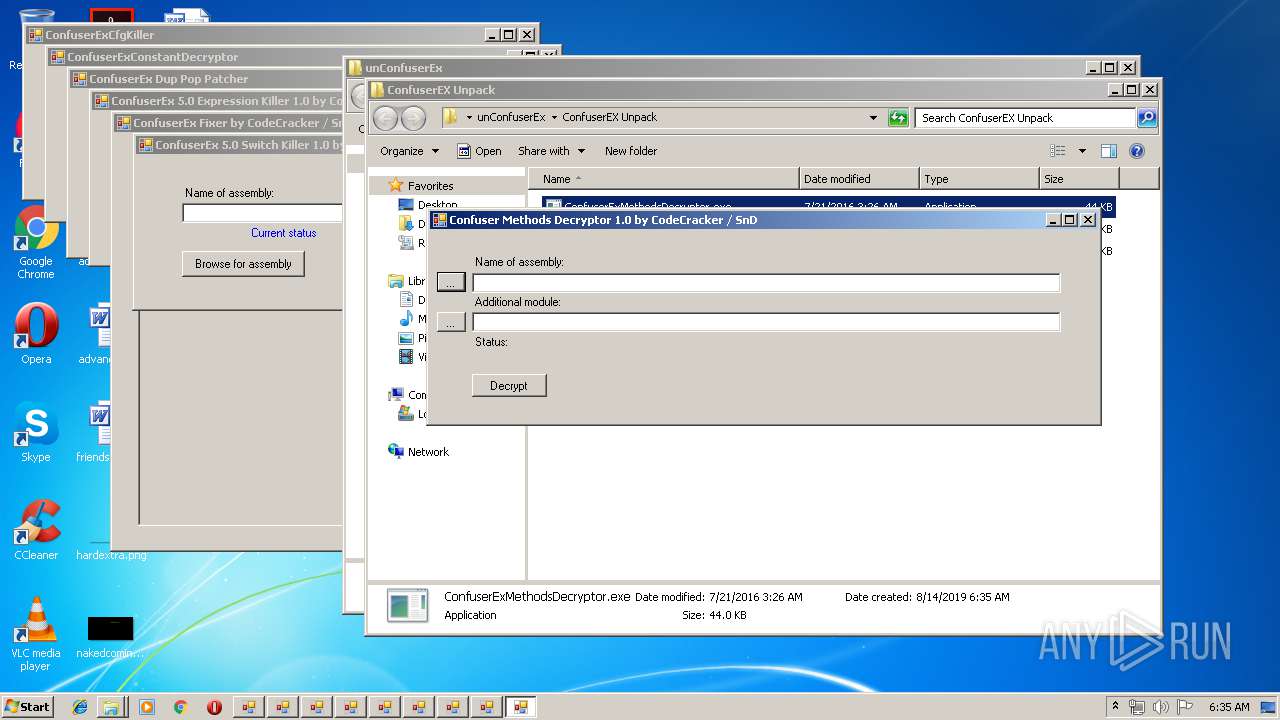Activate the ConfuserExCfgKiller window title
Viewport: 1280px width, 720px height.
coord(100,35)
